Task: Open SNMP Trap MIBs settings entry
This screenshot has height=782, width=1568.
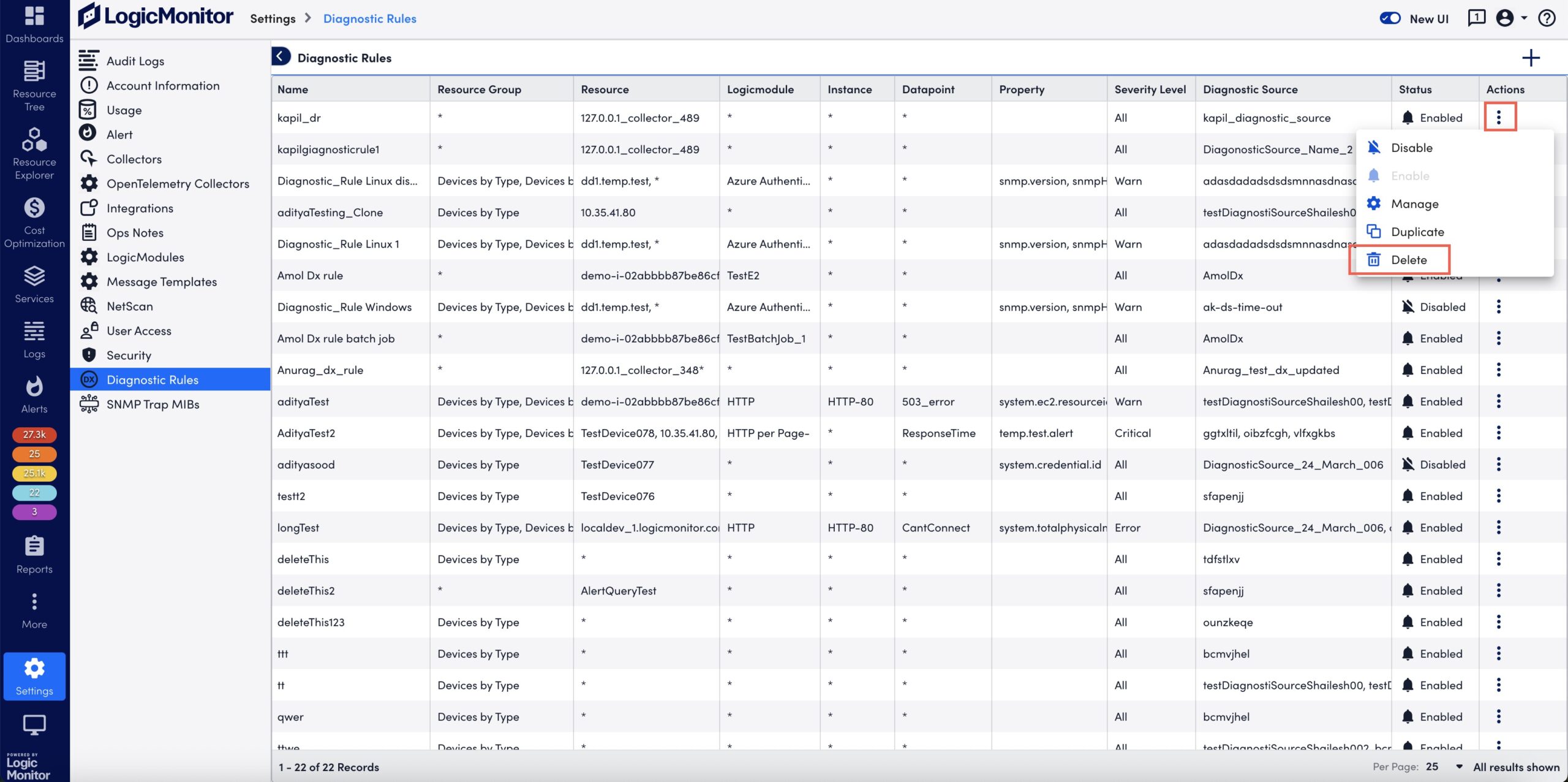Action: pos(152,404)
